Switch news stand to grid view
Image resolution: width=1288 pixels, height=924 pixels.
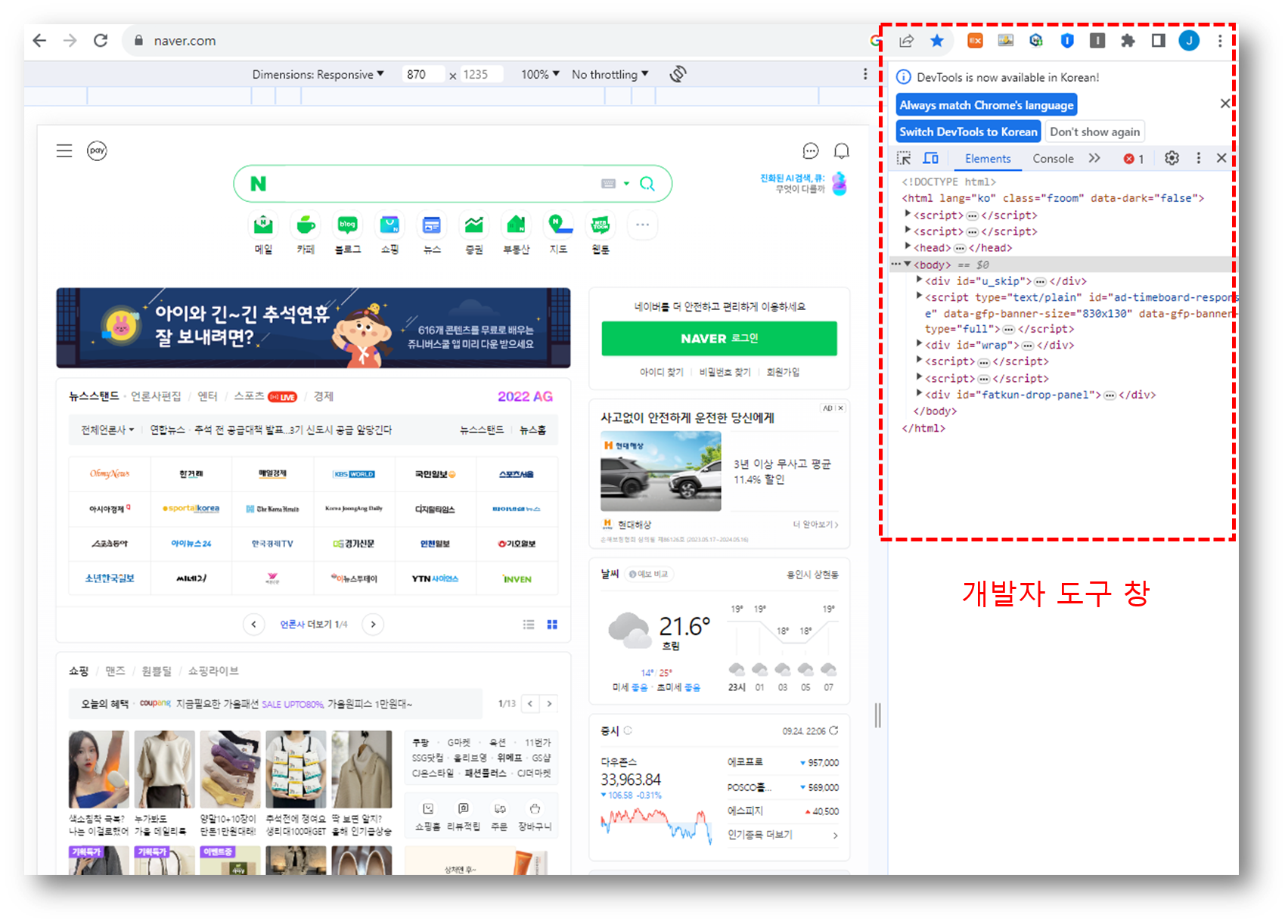pyautogui.click(x=552, y=625)
